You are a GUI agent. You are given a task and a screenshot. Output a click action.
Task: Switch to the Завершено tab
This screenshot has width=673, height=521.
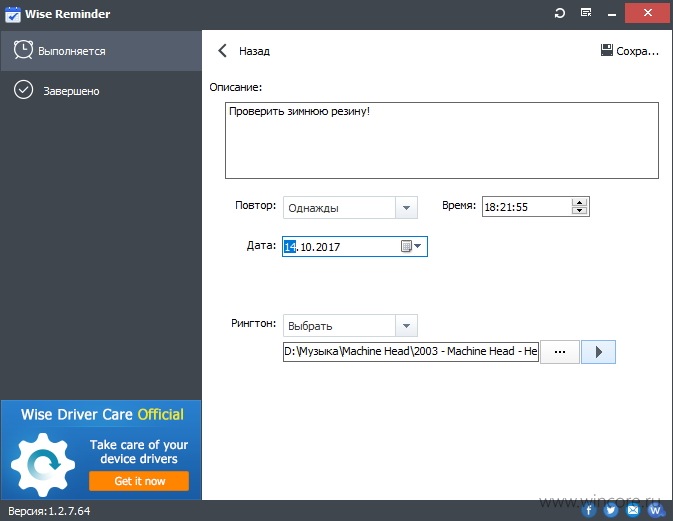(101, 91)
